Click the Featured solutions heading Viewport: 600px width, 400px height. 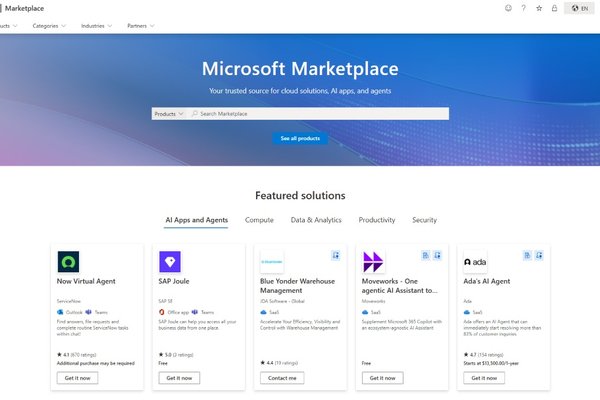click(x=300, y=196)
